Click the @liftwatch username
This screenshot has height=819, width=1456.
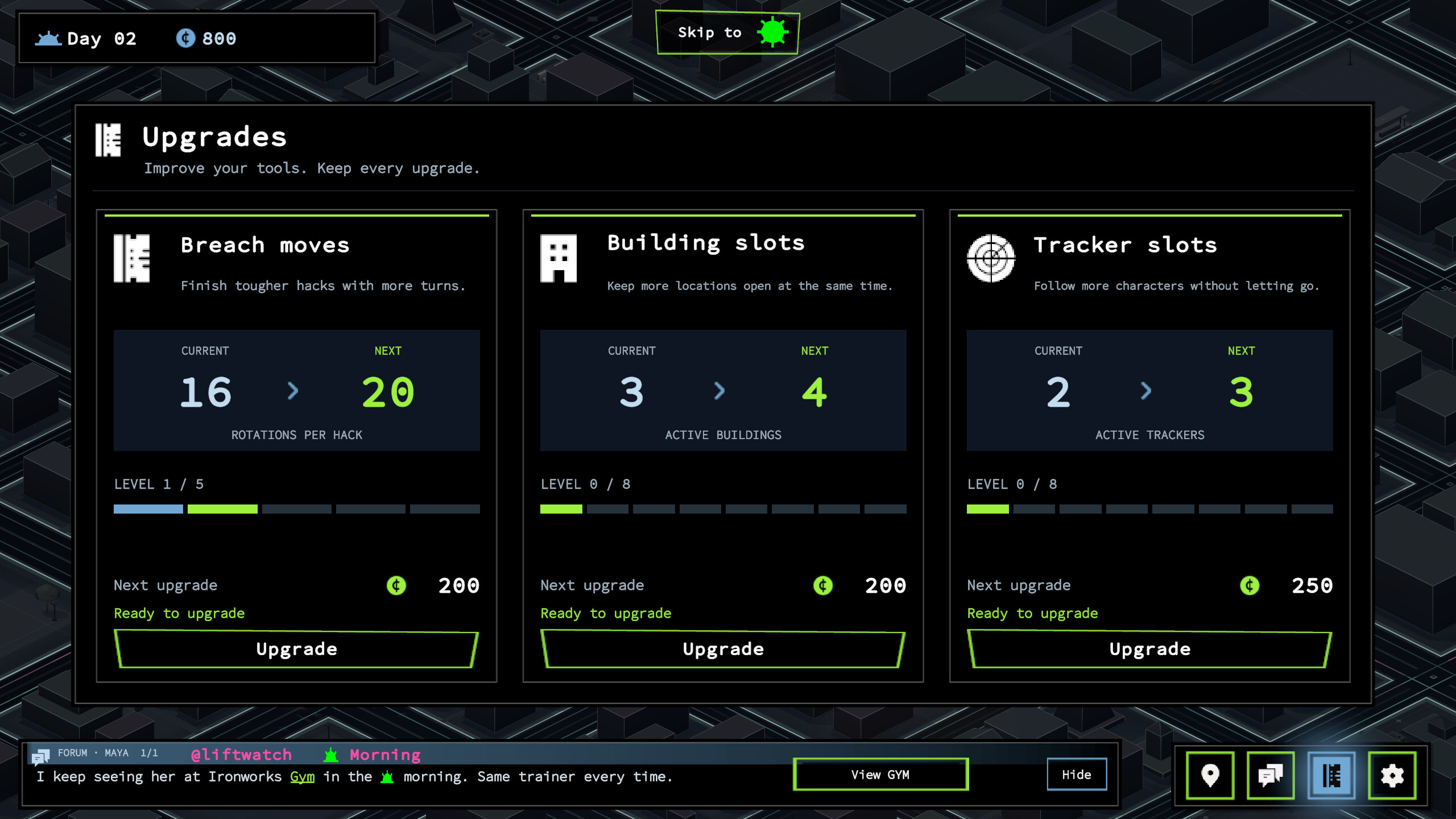tap(241, 755)
